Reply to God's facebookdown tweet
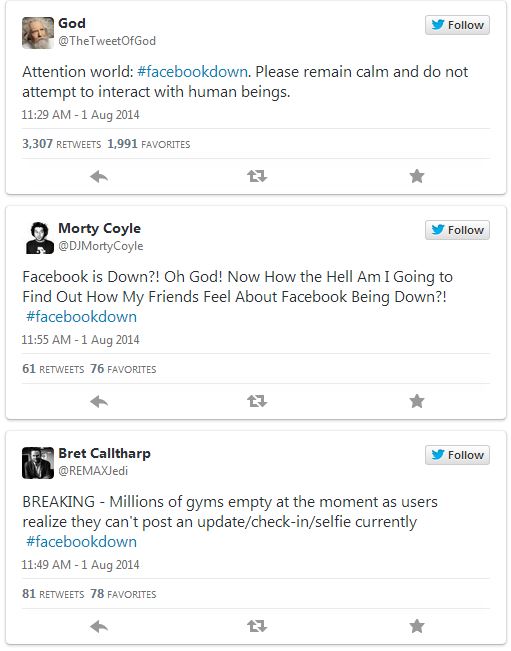Viewport: 511px width, 651px height. [99, 177]
